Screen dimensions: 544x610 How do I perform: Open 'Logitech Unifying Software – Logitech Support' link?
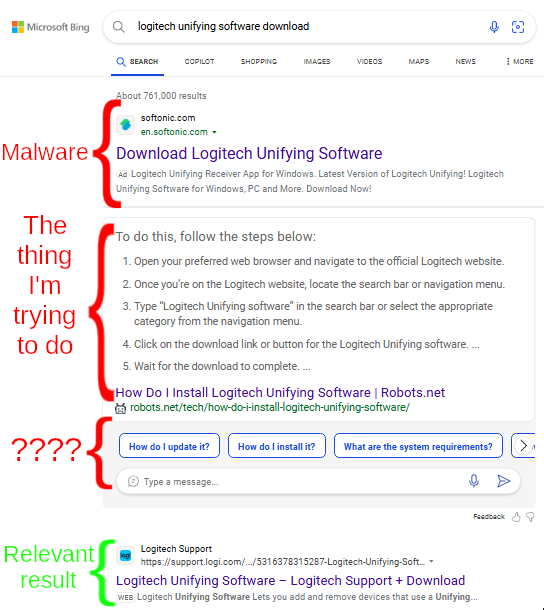tap(290, 580)
